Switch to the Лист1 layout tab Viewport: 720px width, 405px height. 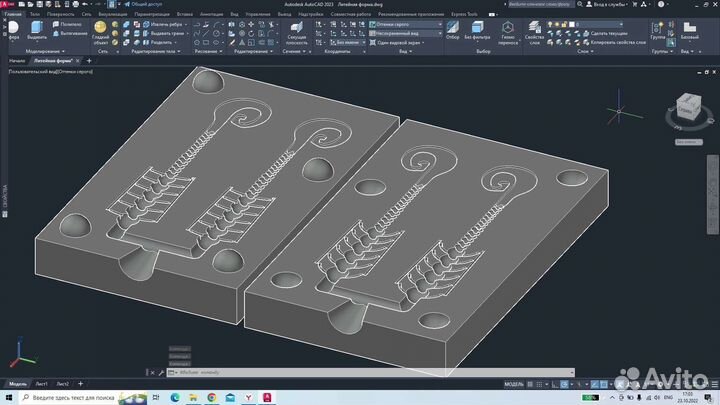41,384
